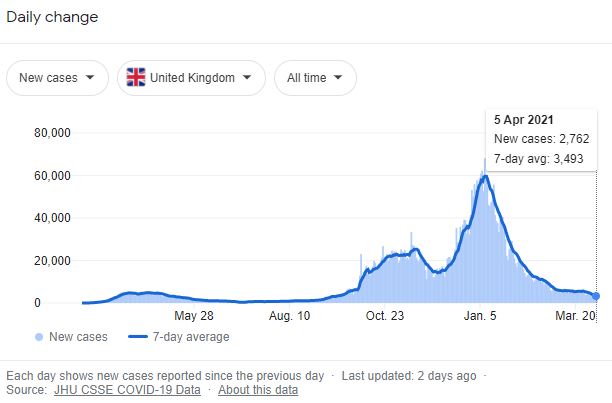Click the Daily change heading
Viewport: 612px width, 403px height.
pos(56,18)
